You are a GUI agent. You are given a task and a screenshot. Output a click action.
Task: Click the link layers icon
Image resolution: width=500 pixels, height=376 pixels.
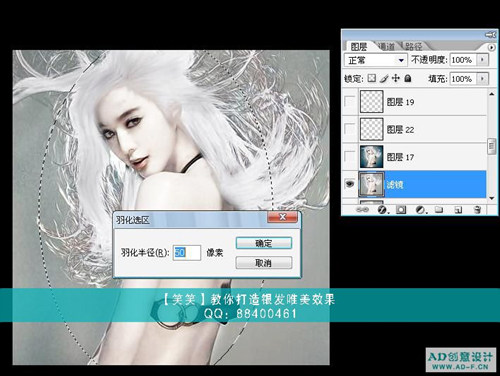(362, 210)
